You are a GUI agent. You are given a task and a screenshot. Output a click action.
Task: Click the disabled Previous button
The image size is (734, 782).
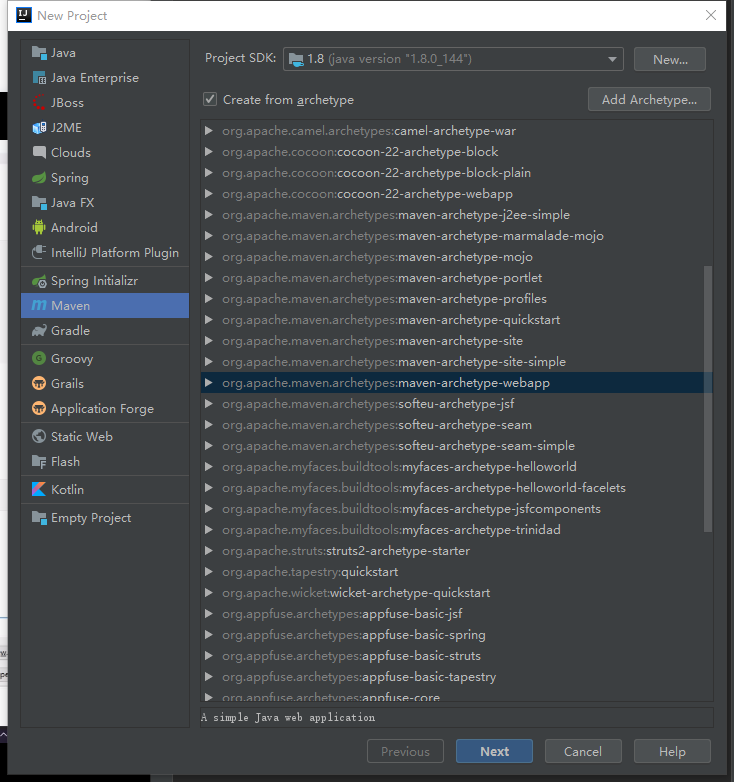click(405, 751)
